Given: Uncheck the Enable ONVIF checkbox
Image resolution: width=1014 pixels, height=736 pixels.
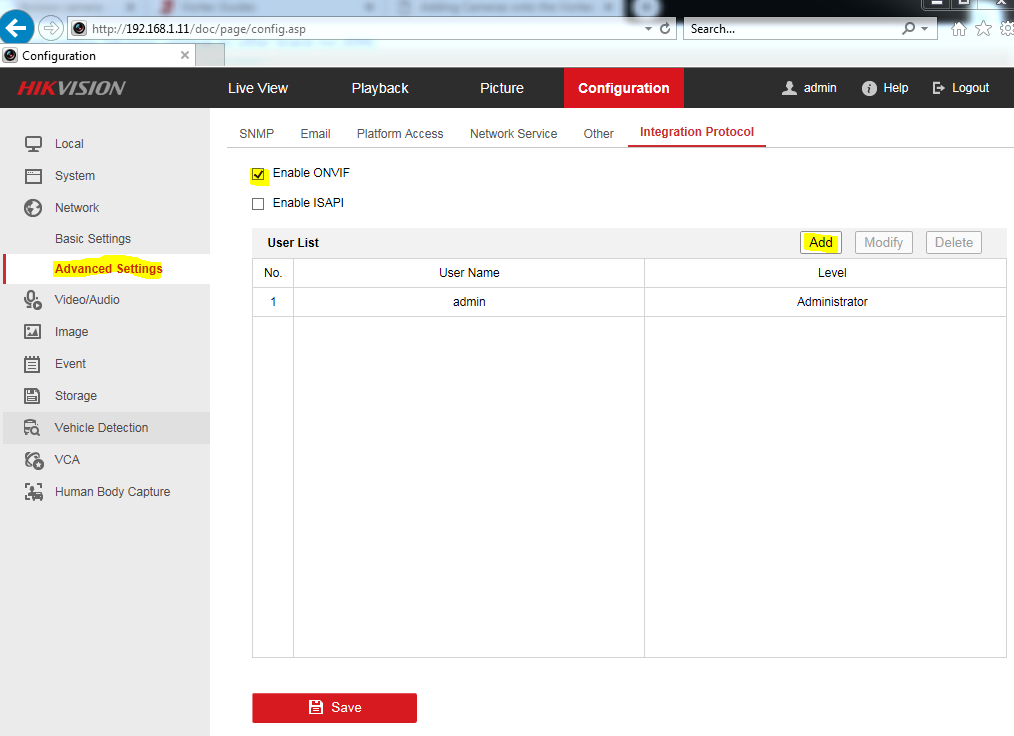Looking at the screenshot, I should pyautogui.click(x=259, y=175).
